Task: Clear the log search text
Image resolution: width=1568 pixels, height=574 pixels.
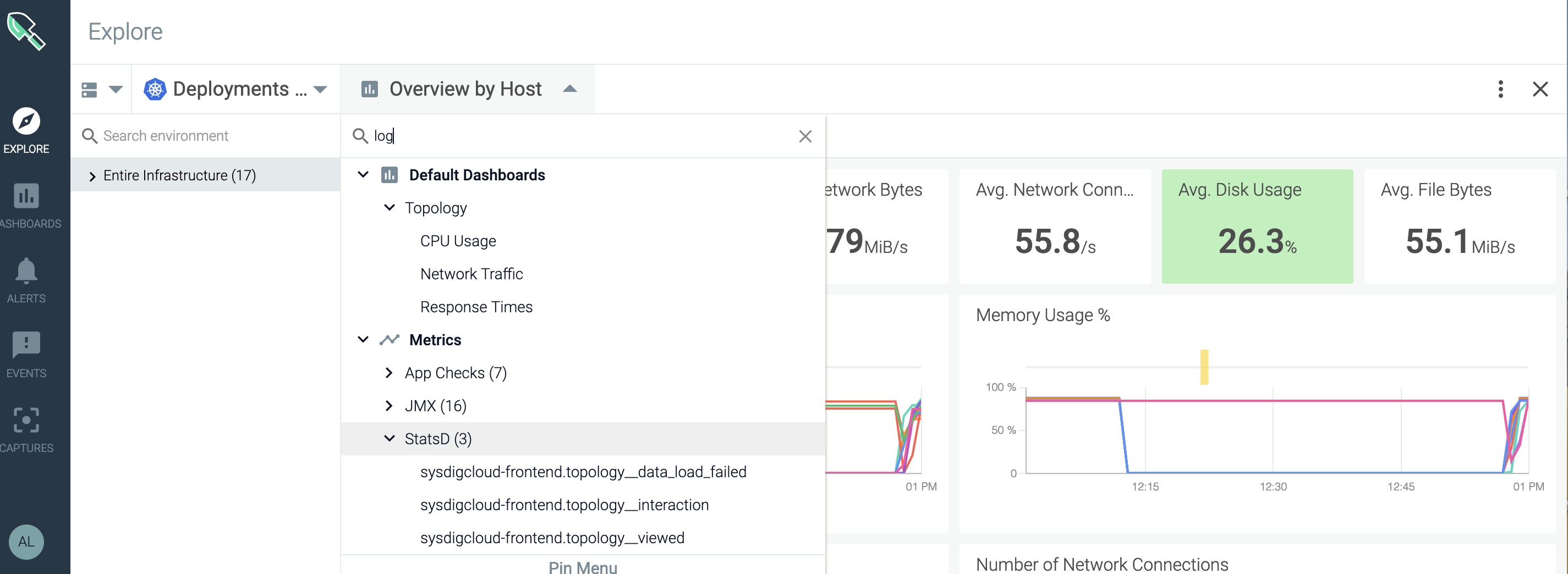Action: 805,136
